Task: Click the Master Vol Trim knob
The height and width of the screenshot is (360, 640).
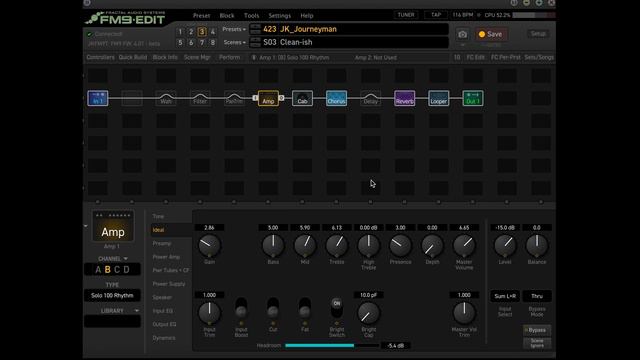Action: coord(464,313)
